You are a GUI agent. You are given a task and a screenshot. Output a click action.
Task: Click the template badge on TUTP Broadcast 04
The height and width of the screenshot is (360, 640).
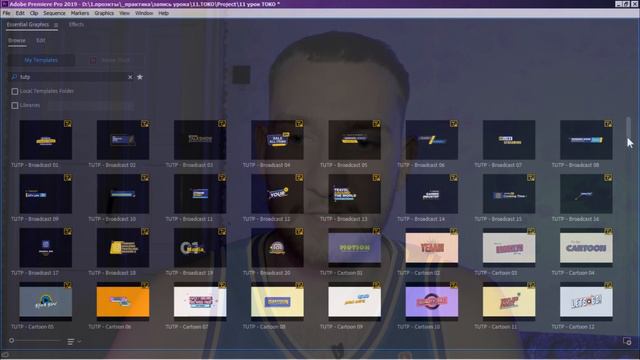pyautogui.click(x=299, y=124)
